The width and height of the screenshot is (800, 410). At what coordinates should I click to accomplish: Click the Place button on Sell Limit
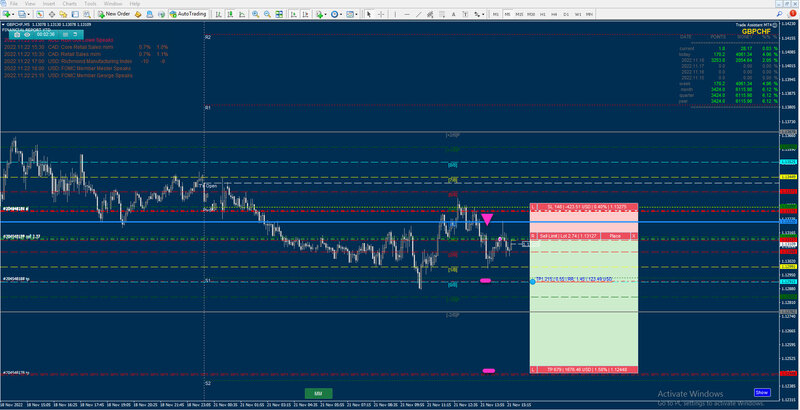[x=615, y=236]
